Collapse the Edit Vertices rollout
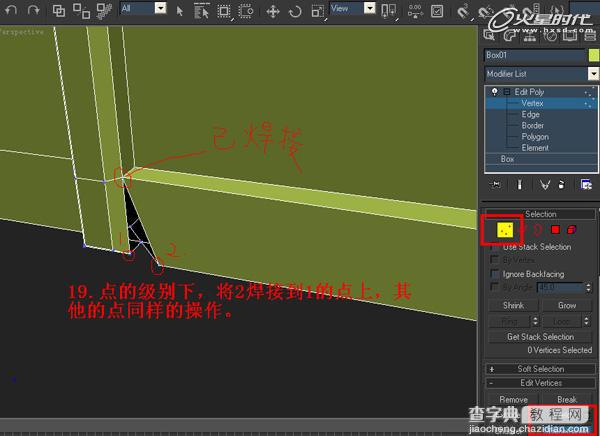This screenshot has height=436, width=600. point(540,383)
